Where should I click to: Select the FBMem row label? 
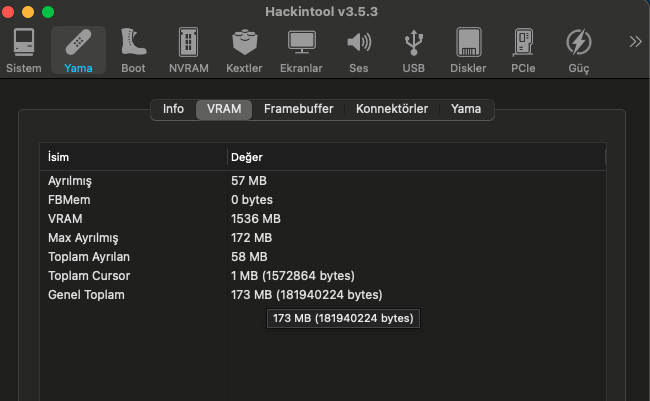click(69, 200)
